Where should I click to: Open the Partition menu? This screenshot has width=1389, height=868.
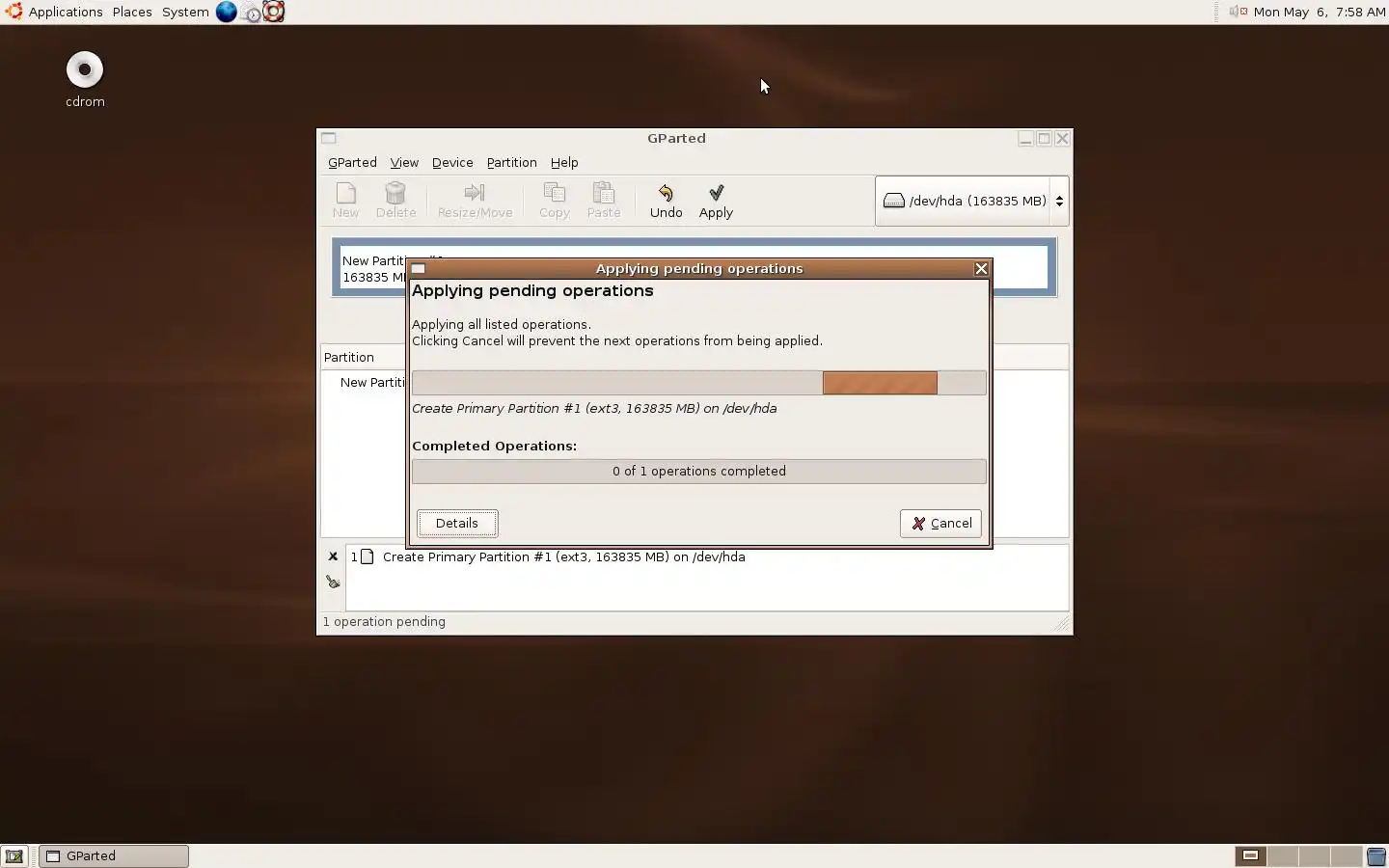click(x=511, y=163)
